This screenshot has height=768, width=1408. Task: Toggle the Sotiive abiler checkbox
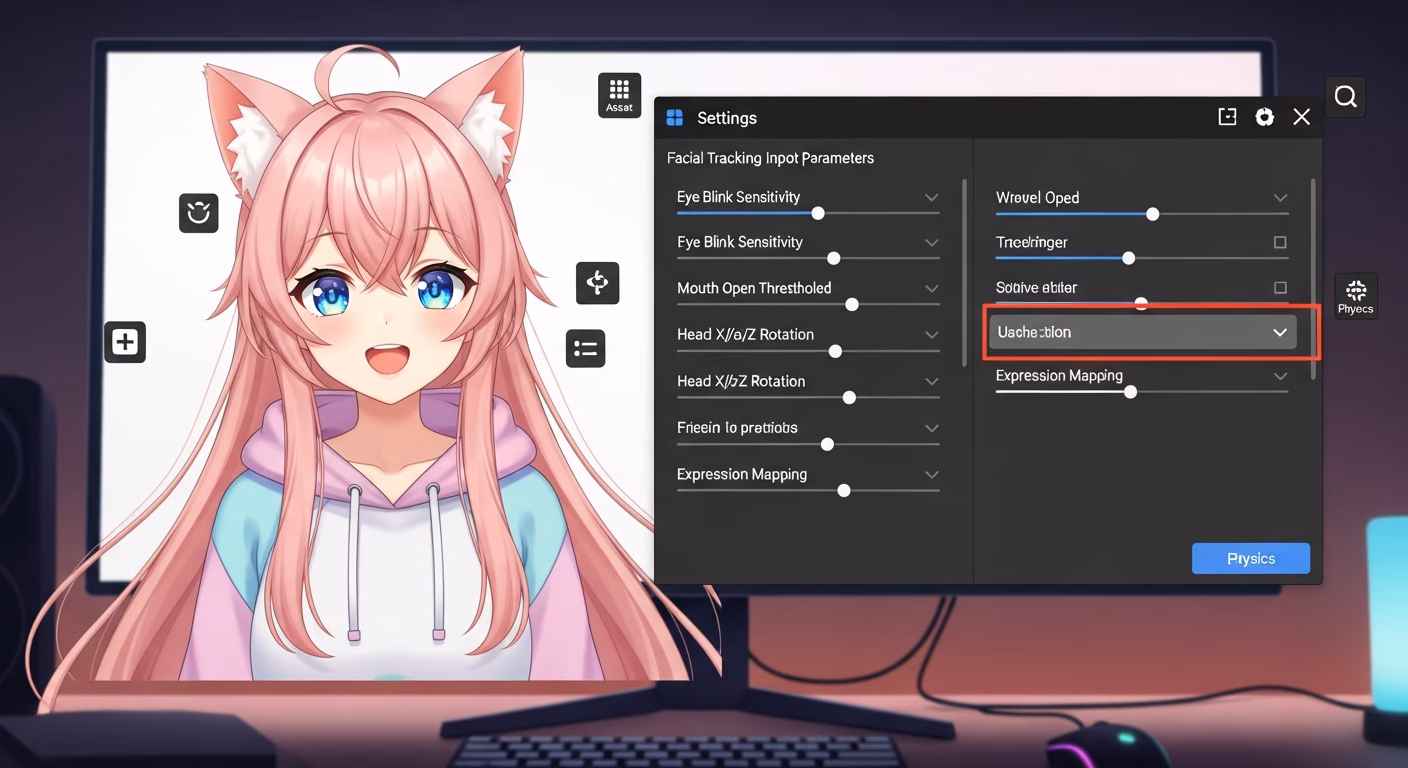coord(1280,287)
